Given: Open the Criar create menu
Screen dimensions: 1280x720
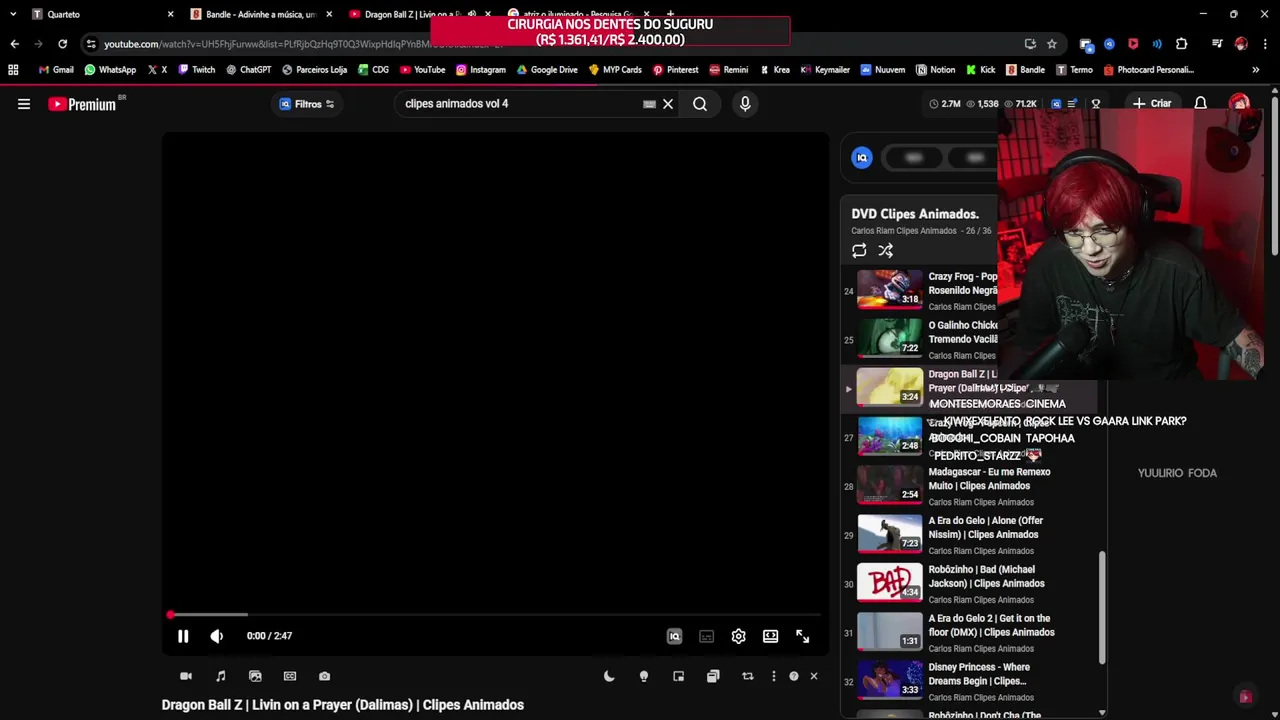Looking at the screenshot, I should (1151, 104).
